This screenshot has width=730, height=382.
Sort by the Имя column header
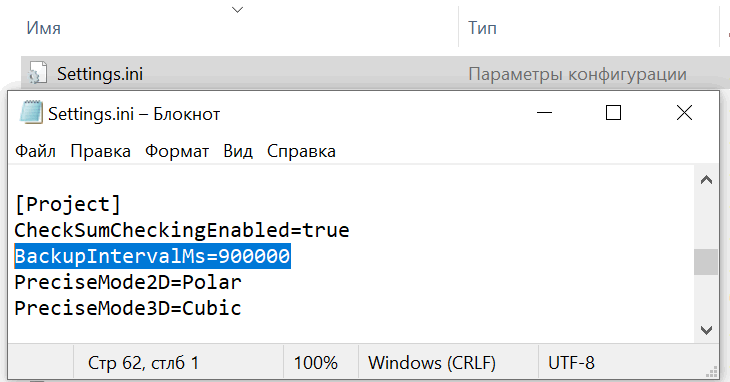43,28
